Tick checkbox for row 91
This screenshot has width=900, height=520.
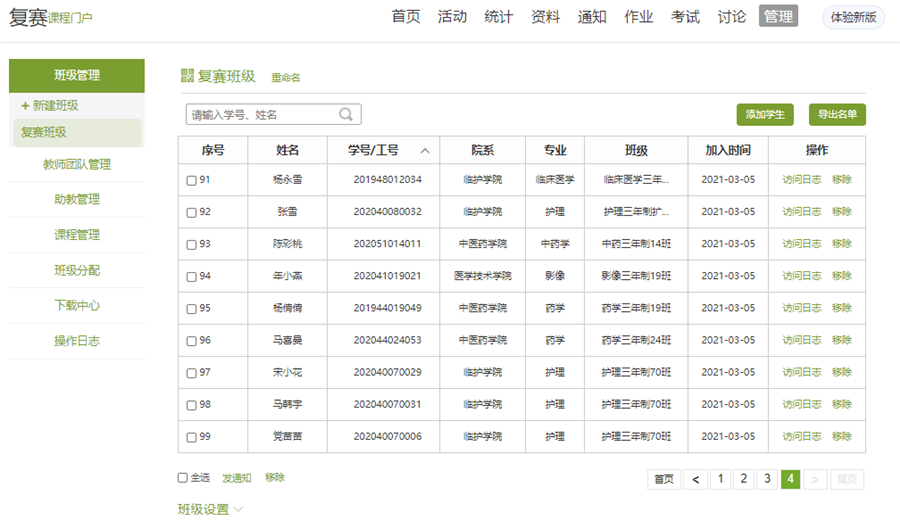click(192, 180)
